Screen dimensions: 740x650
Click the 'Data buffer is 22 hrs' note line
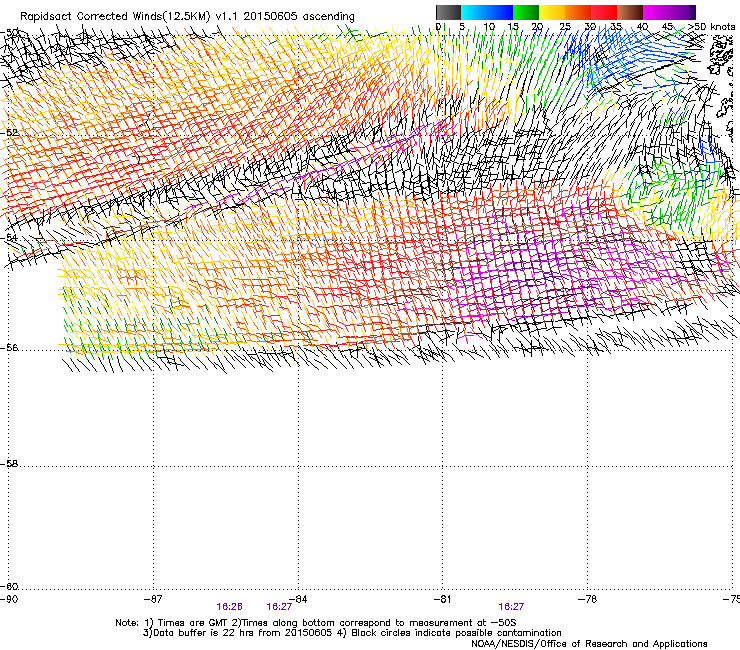click(352, 633)
